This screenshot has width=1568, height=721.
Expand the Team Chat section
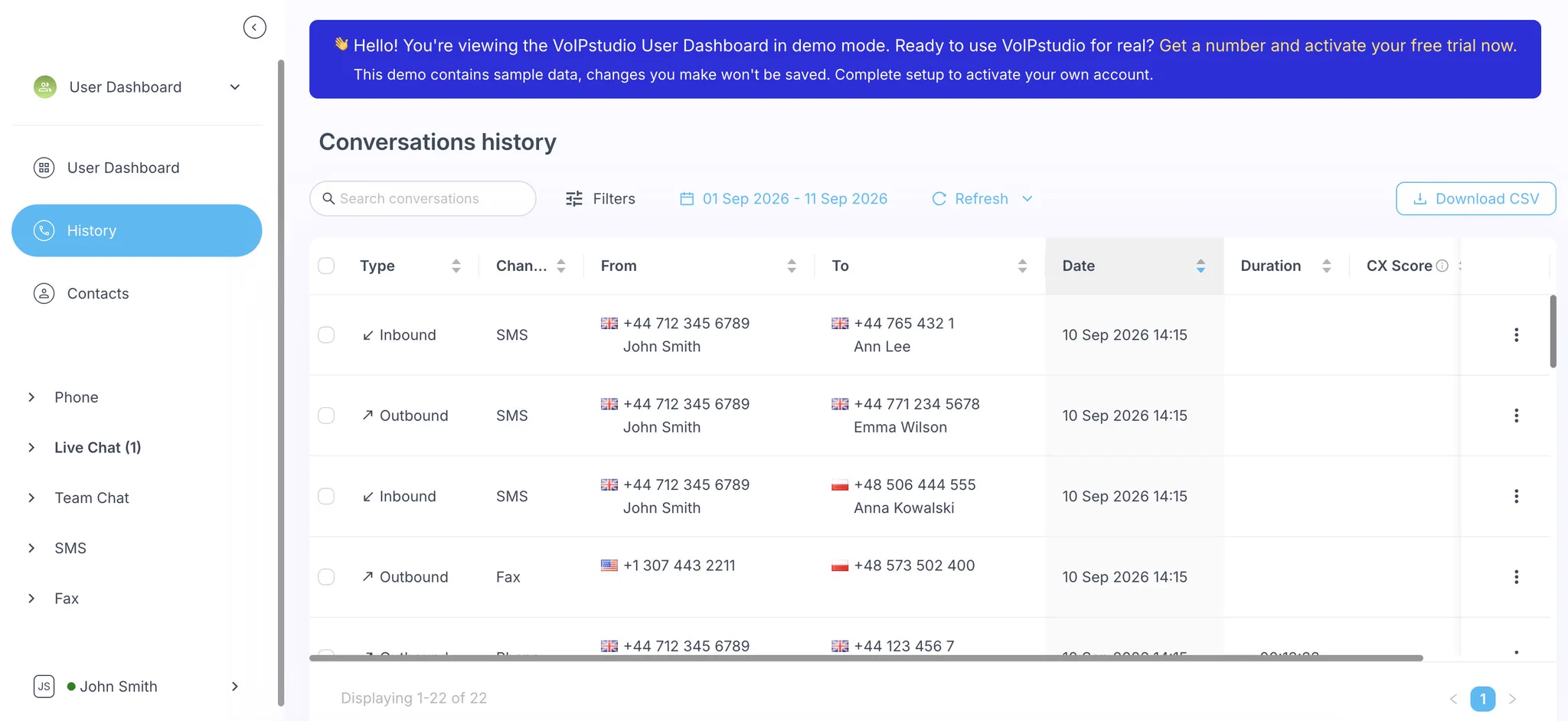(x=31, y=498)
